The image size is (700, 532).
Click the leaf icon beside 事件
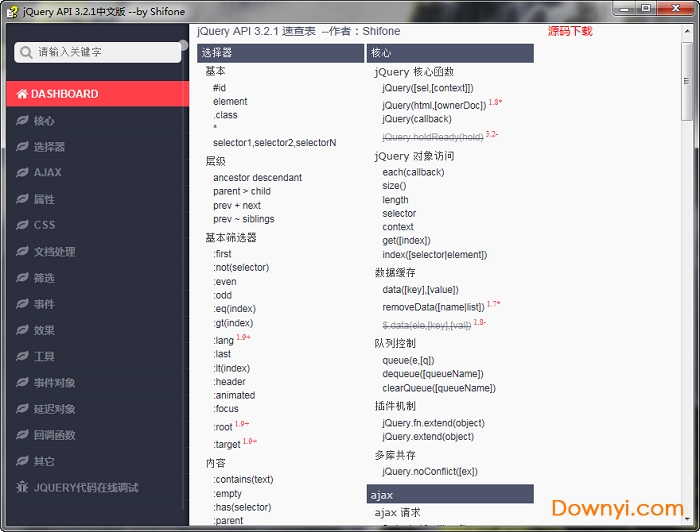(x=22, y=304)
